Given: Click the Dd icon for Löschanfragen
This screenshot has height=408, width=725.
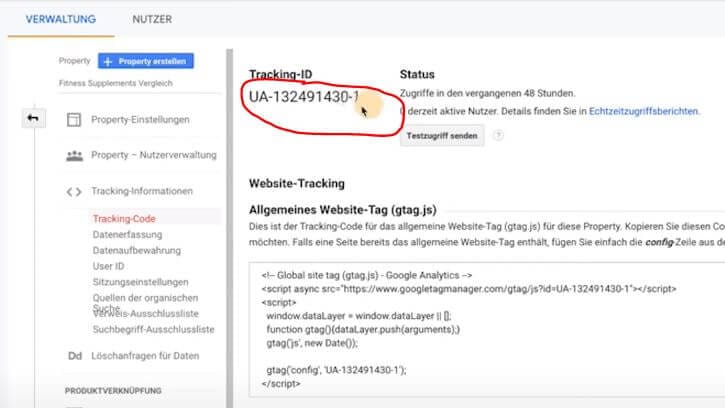Looking at the screenshot, I should click(x=73, y=355).
